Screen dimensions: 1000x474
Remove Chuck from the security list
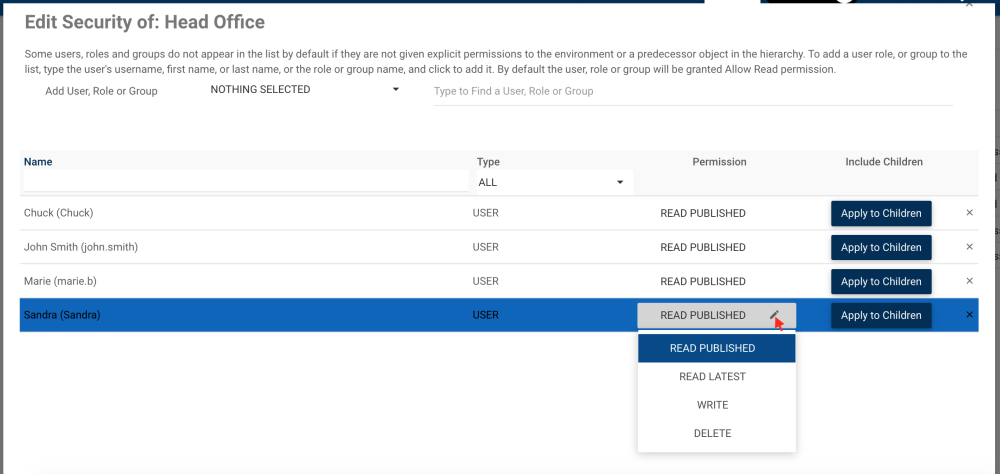969,213
